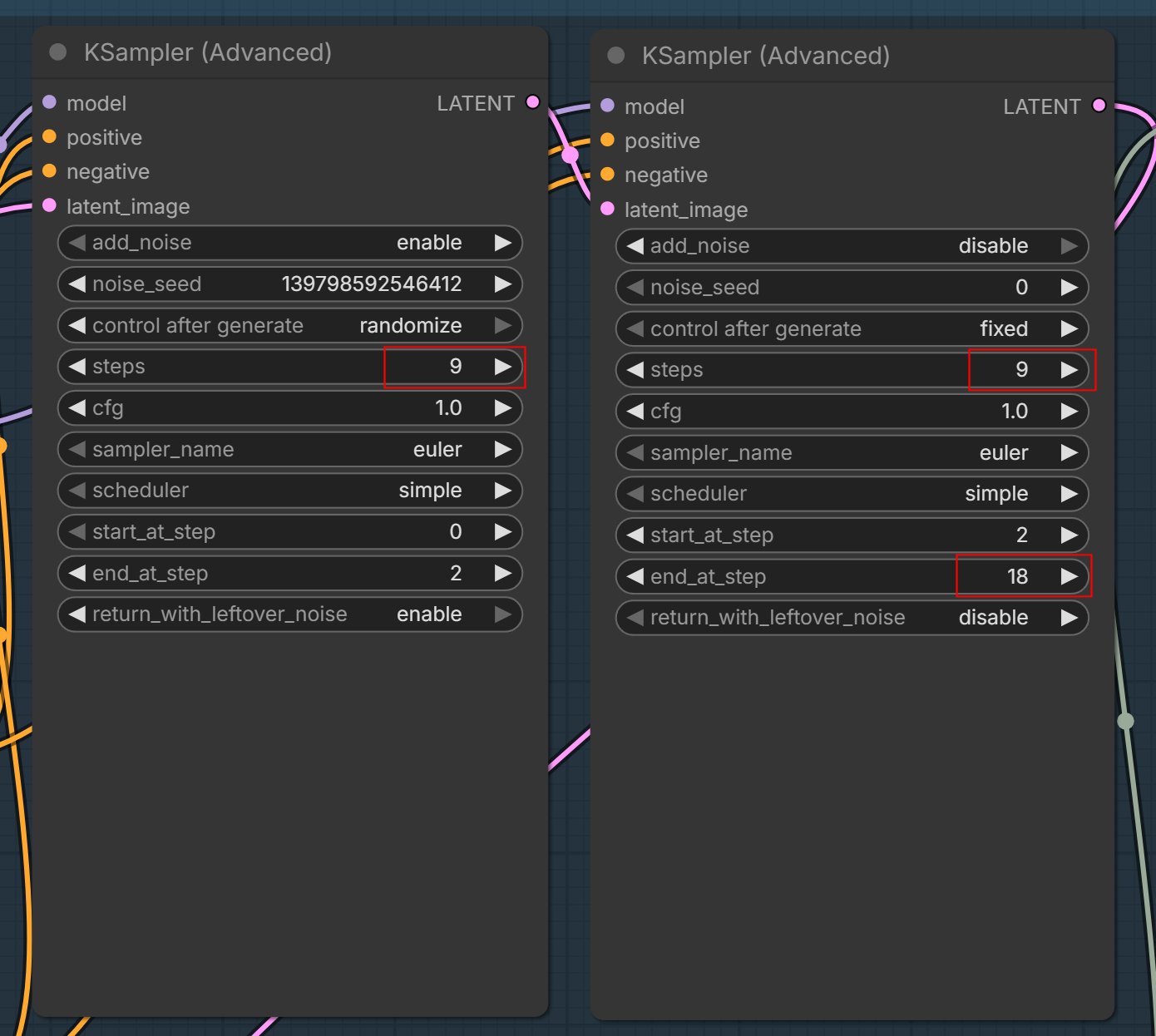Viewport: 1156px width, 1036px height.
Task: Select the right node's KSampler (Advanced) title
Action: point(766,56)
